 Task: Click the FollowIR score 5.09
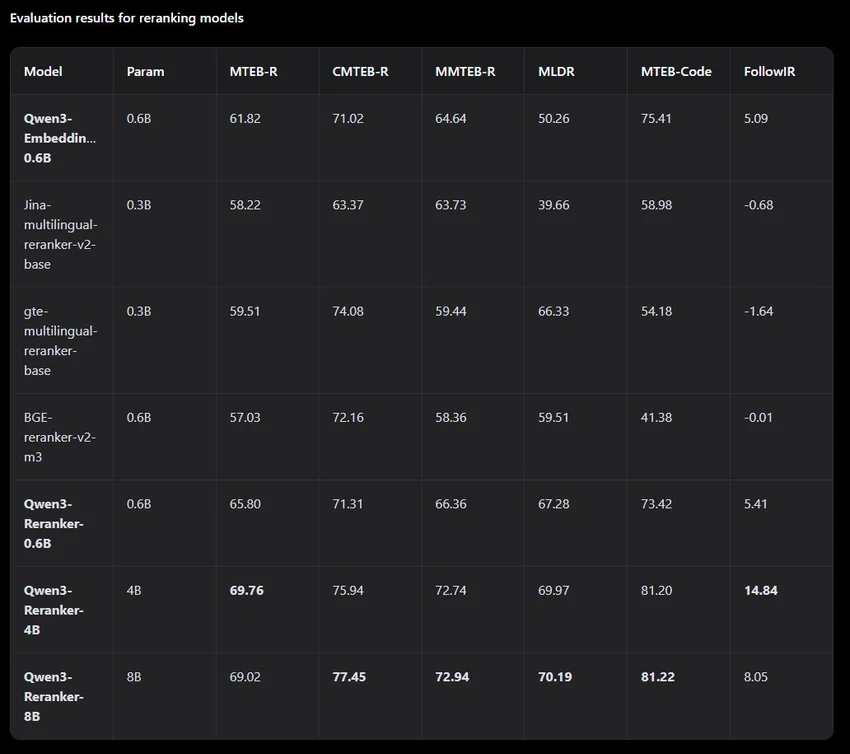(756, 118)
